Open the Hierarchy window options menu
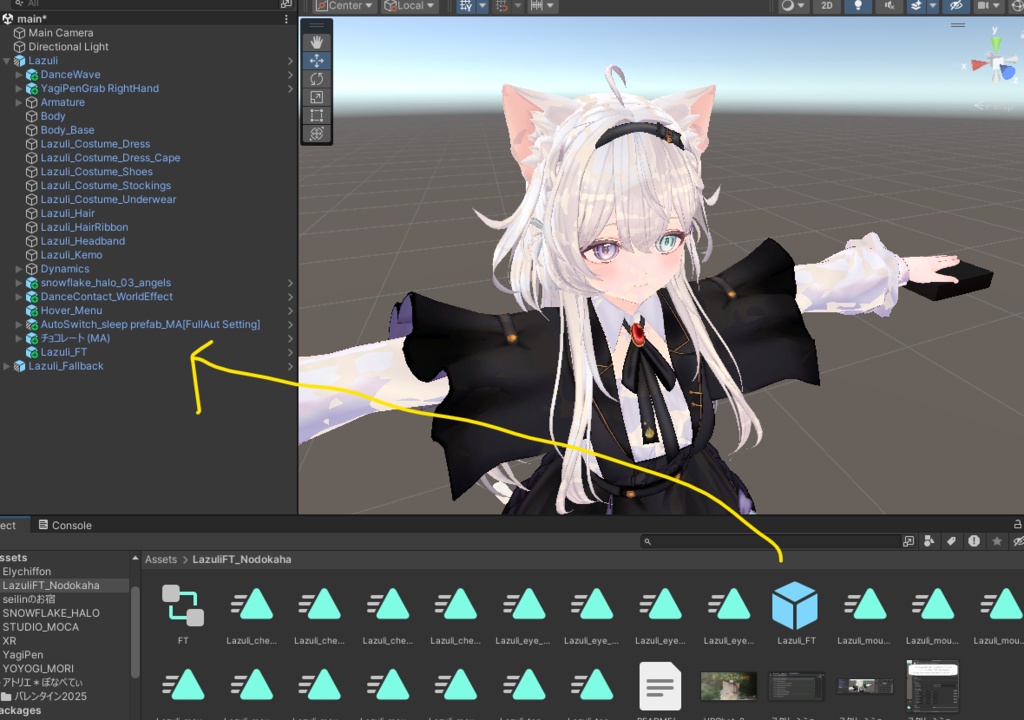1024x720 pixels. pyautogui.click(x=286, y=19)
